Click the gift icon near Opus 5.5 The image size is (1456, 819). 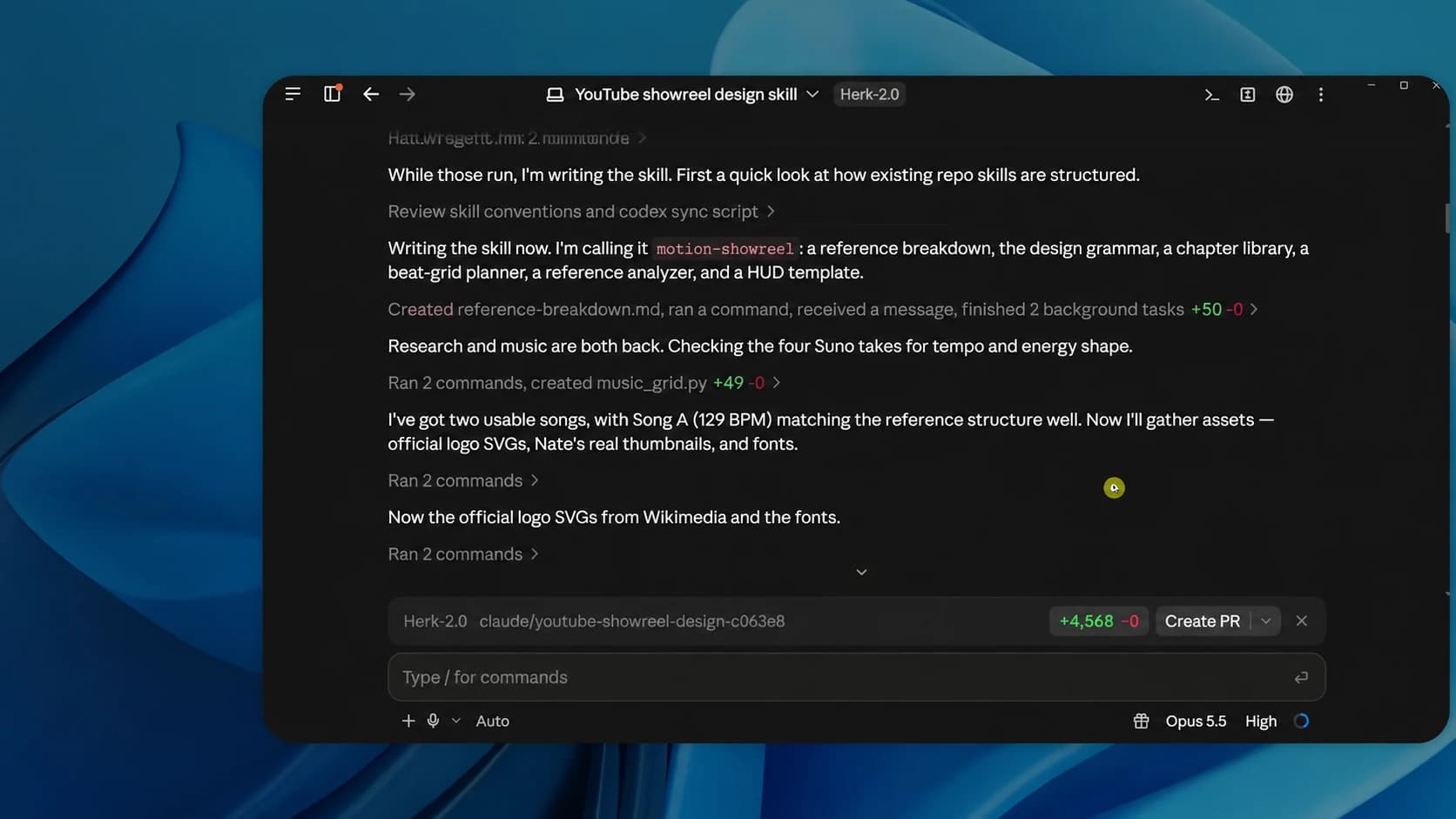pos(1141,721)
